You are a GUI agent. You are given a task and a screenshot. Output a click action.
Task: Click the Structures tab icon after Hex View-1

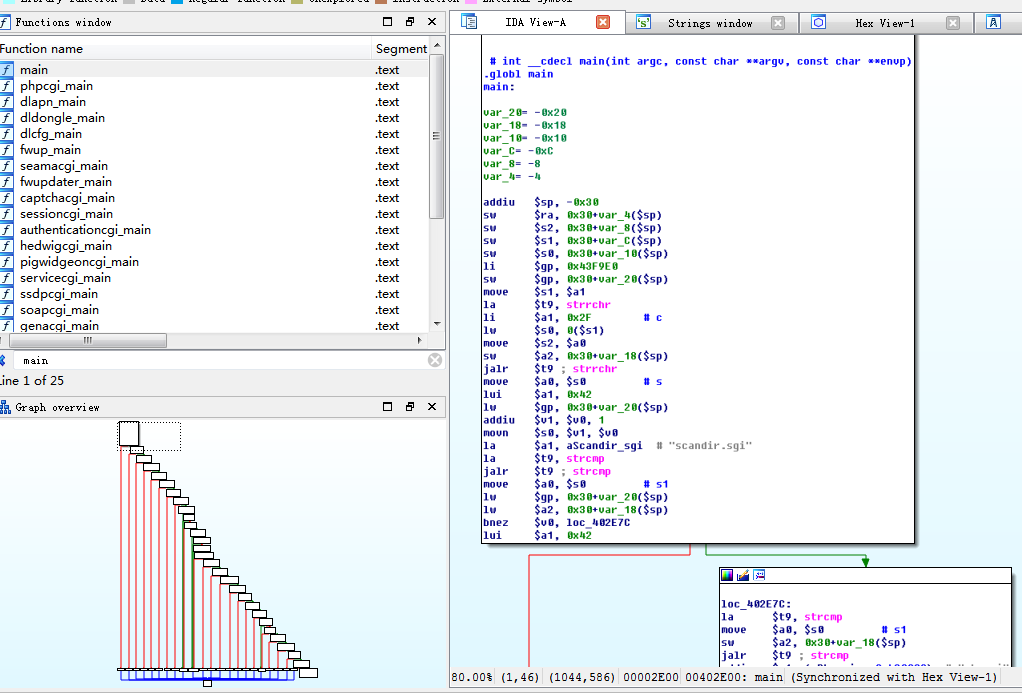(x=993, y=22)
